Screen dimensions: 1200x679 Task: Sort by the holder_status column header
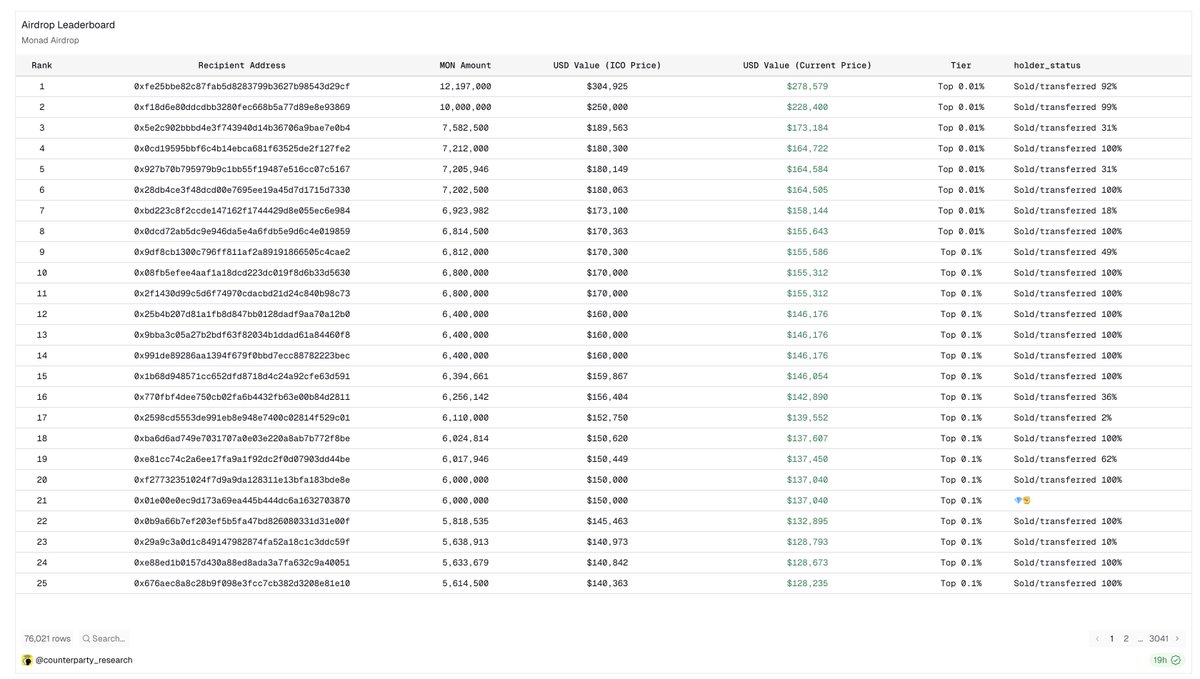[1047, 65]
